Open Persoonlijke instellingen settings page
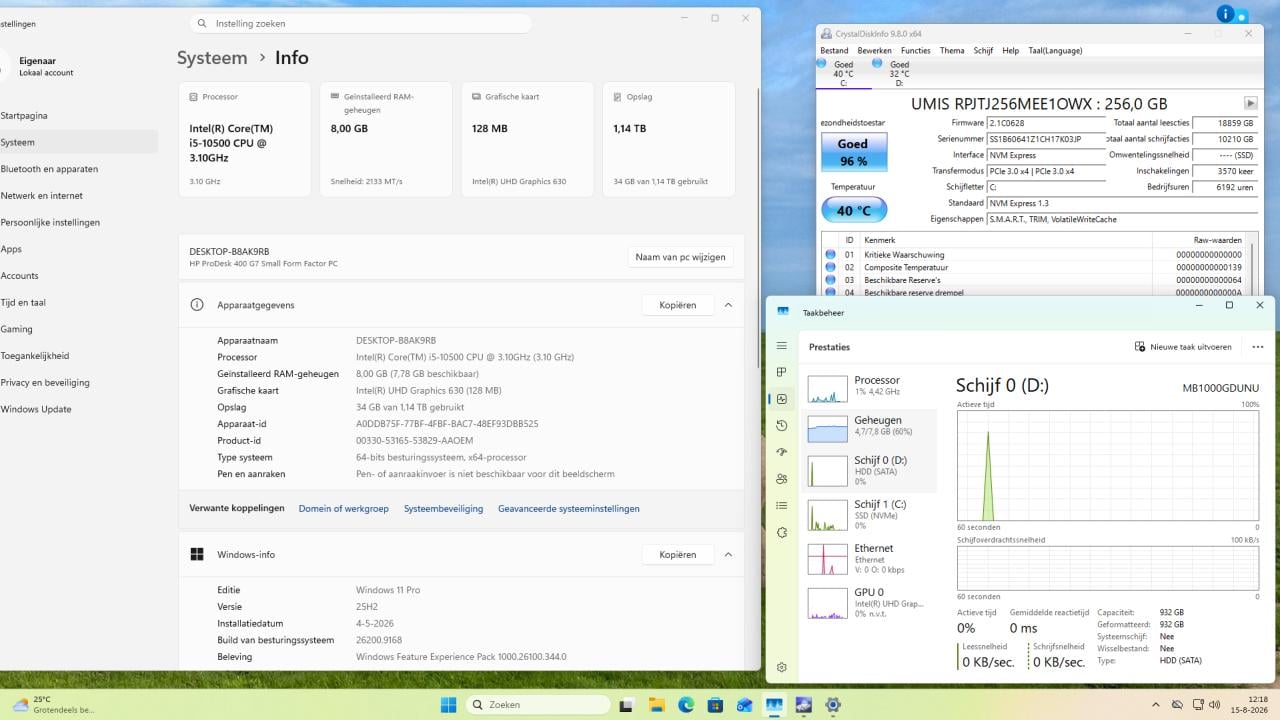 tap(78, 222)
